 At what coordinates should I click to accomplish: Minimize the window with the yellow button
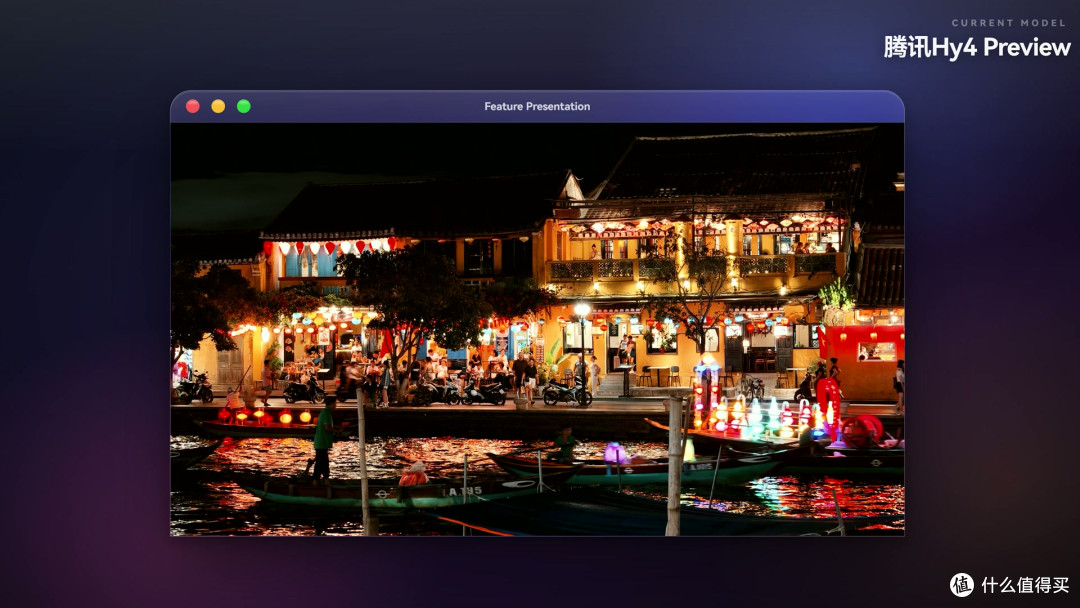[218, 106]
